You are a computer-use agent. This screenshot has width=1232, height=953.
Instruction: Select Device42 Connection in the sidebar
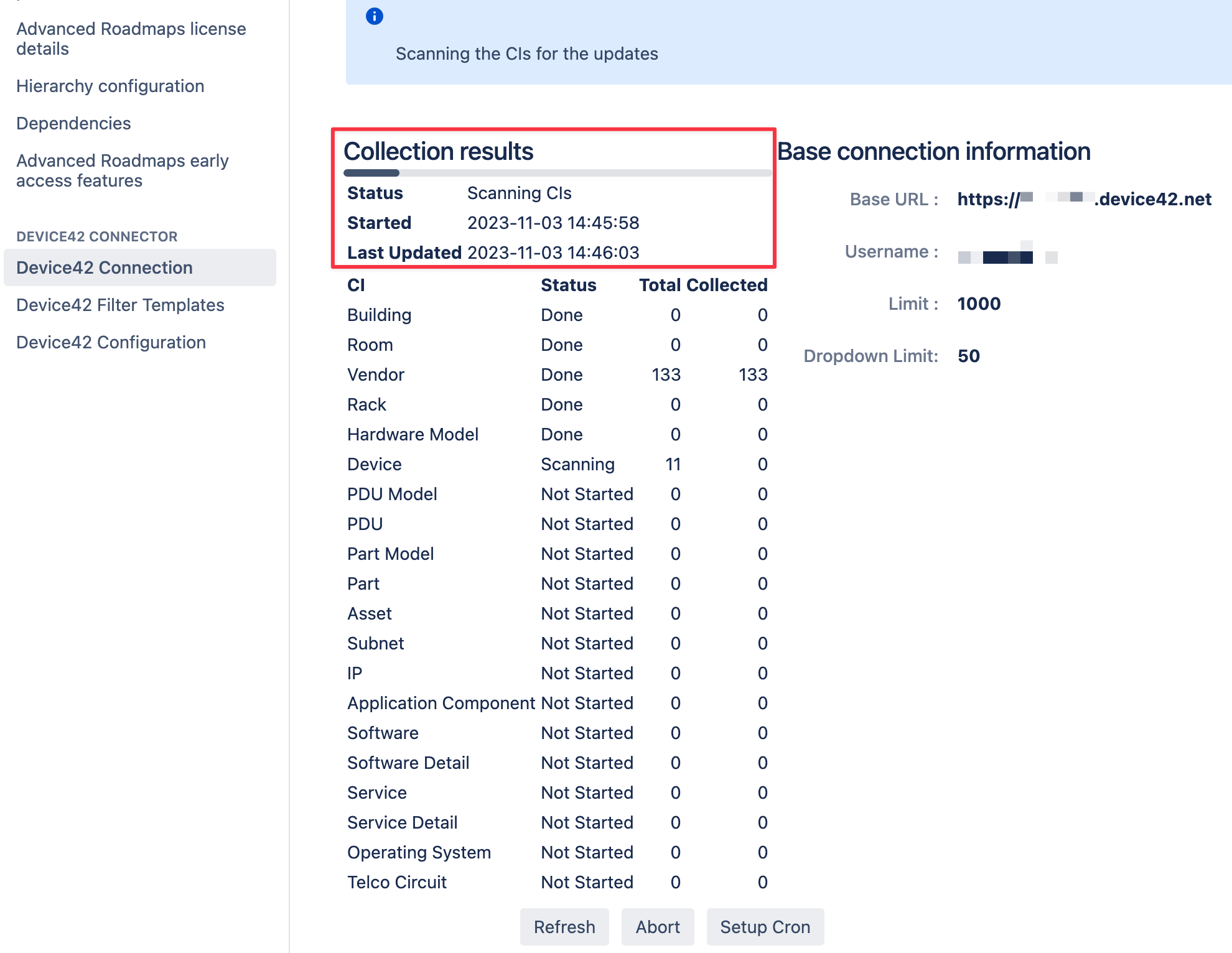104,267
